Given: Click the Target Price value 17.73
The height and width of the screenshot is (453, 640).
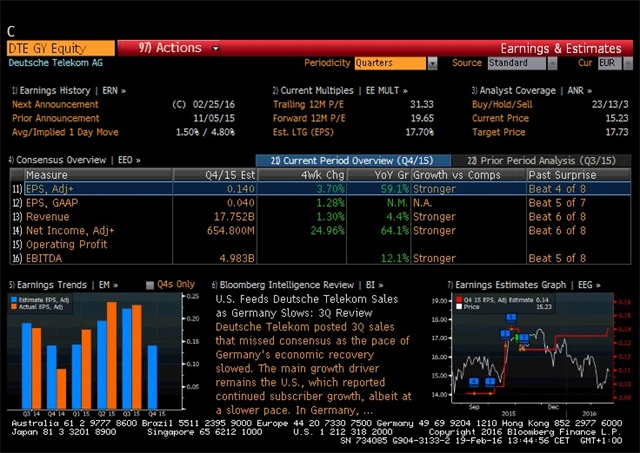Looking at the screenshot, I should [x=617, y=132].
